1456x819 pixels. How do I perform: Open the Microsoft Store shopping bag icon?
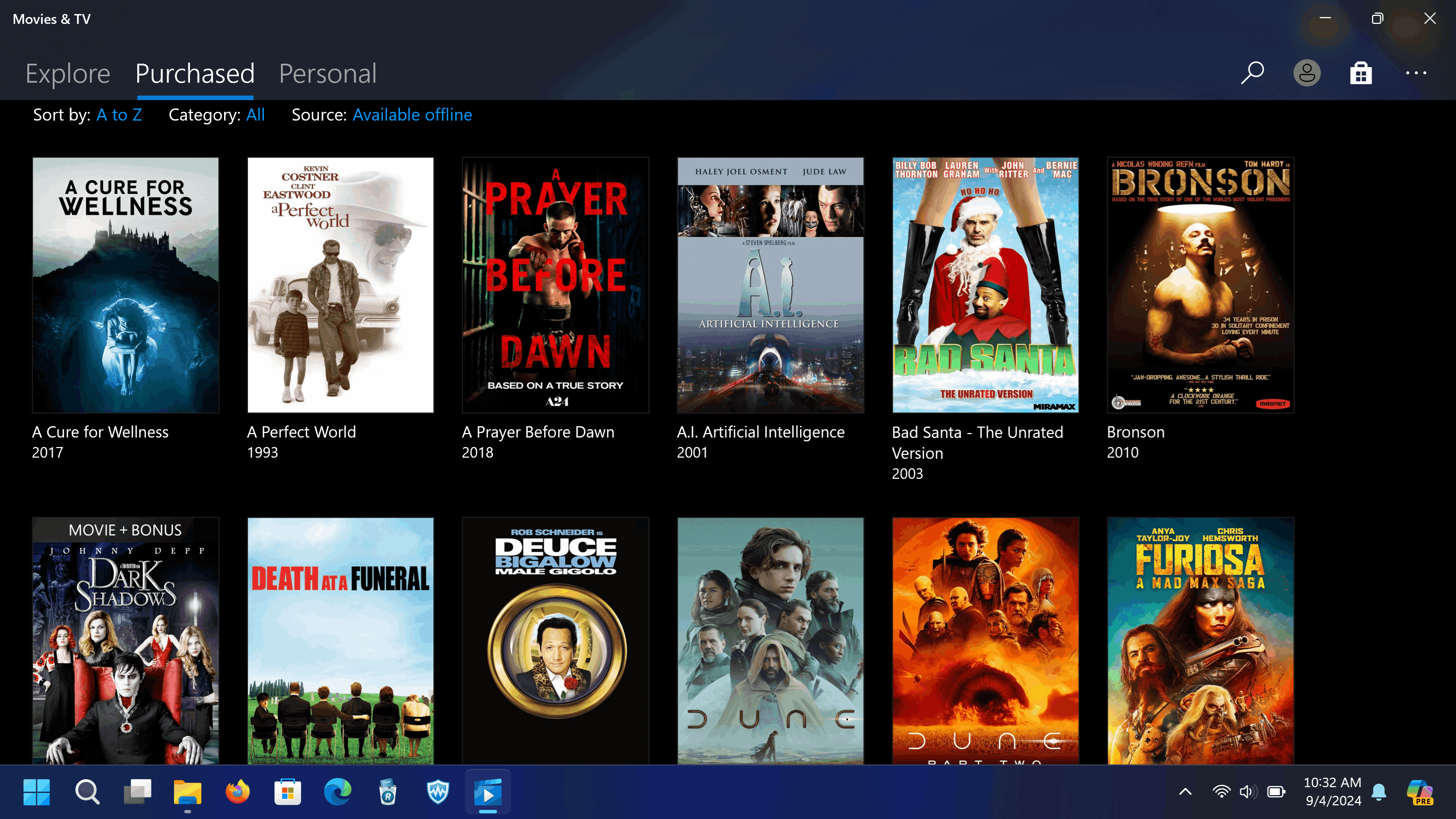pyautogui.click(x=1360, y=73)
